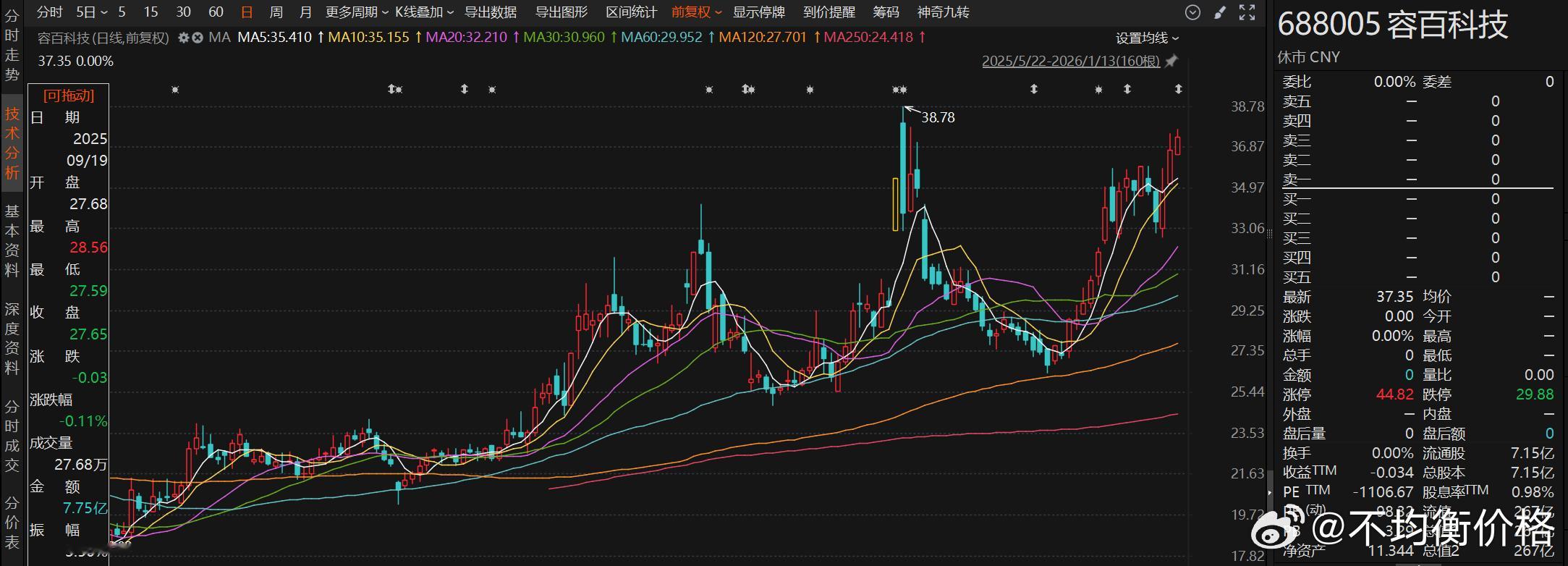Click the 金额 value 7.75亿

[85, 508]
